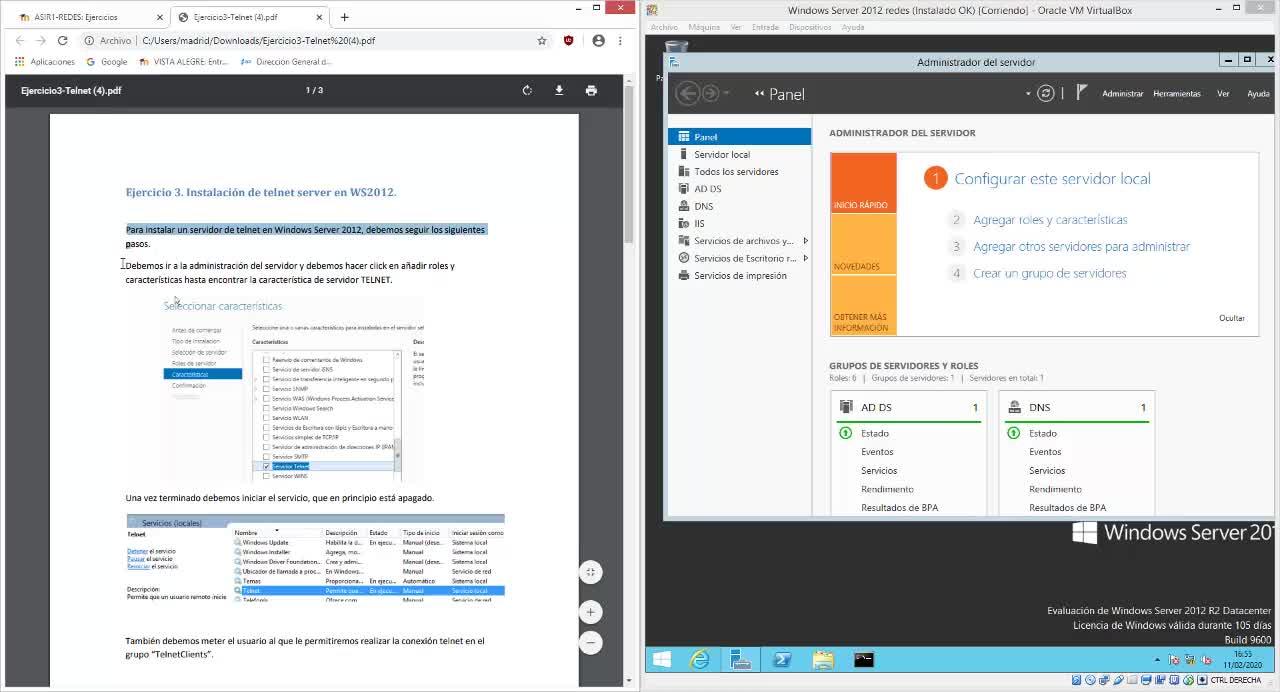The image size is (1280, 692).
Task: Select the NOVEDADES tile
Action: [x=863, y=244]
